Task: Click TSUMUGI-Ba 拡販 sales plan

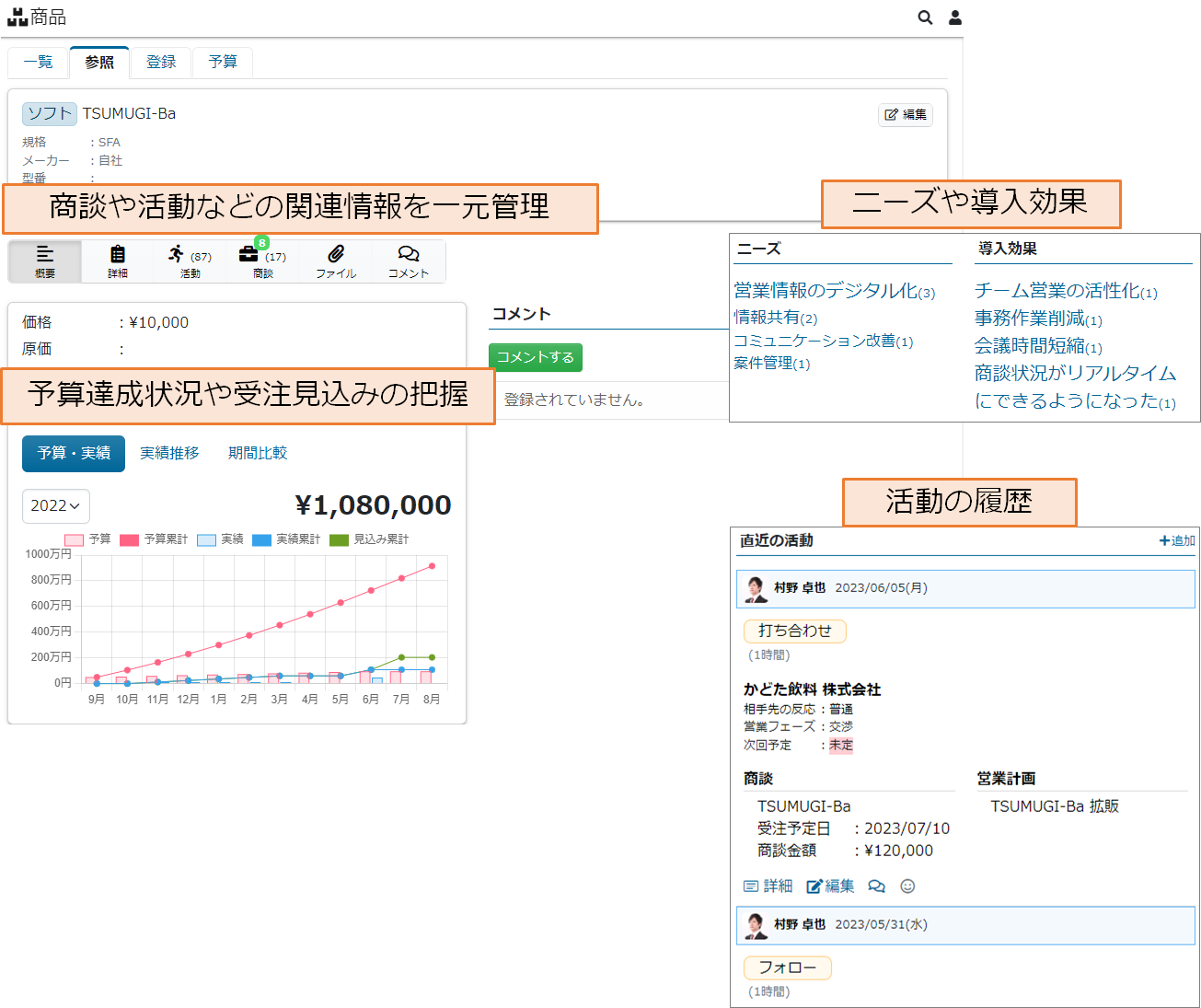Action: (1055, 806)
